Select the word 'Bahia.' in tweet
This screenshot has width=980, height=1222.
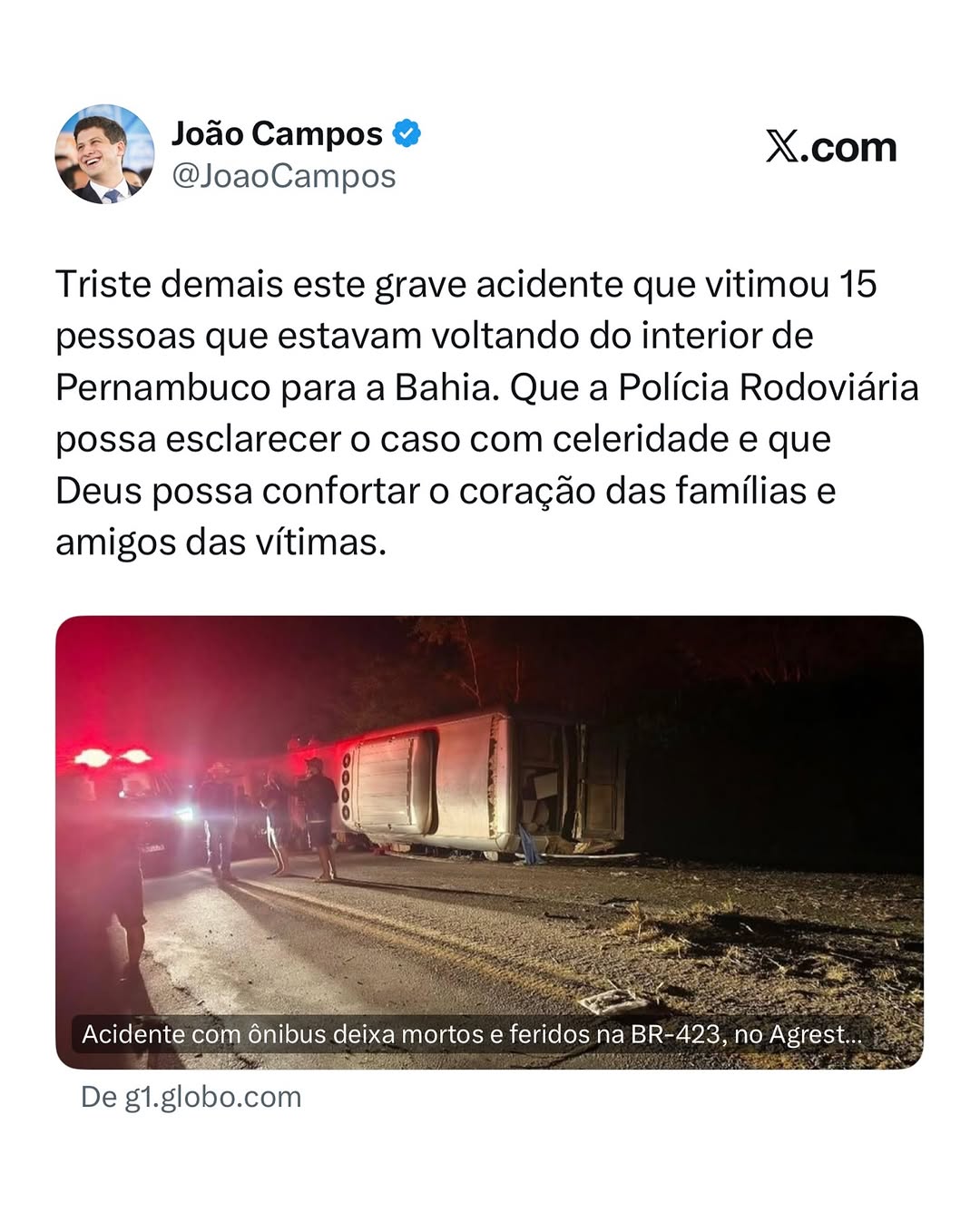coord(446,387)
